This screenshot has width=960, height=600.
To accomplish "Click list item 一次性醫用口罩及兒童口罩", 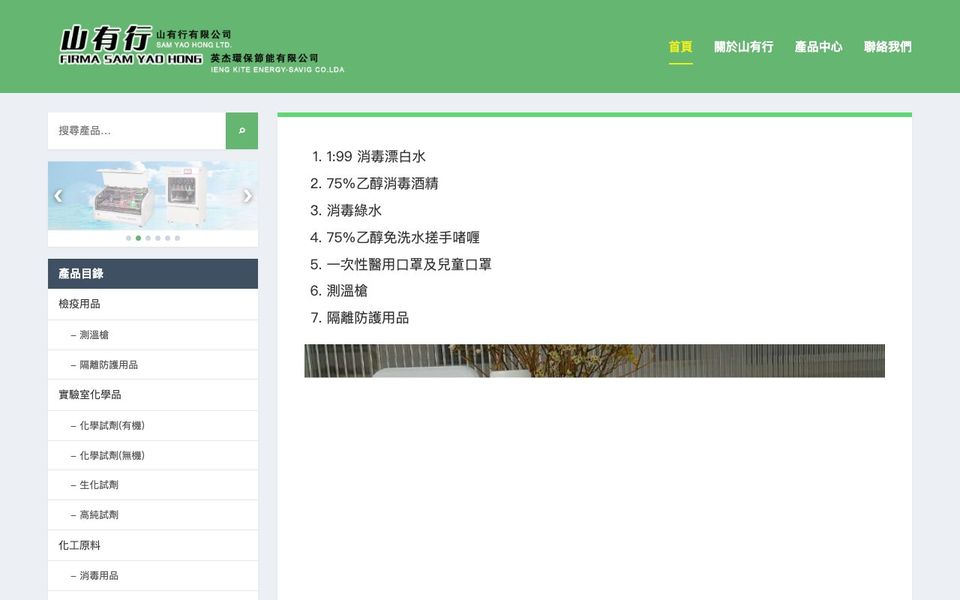I will 409,264.
